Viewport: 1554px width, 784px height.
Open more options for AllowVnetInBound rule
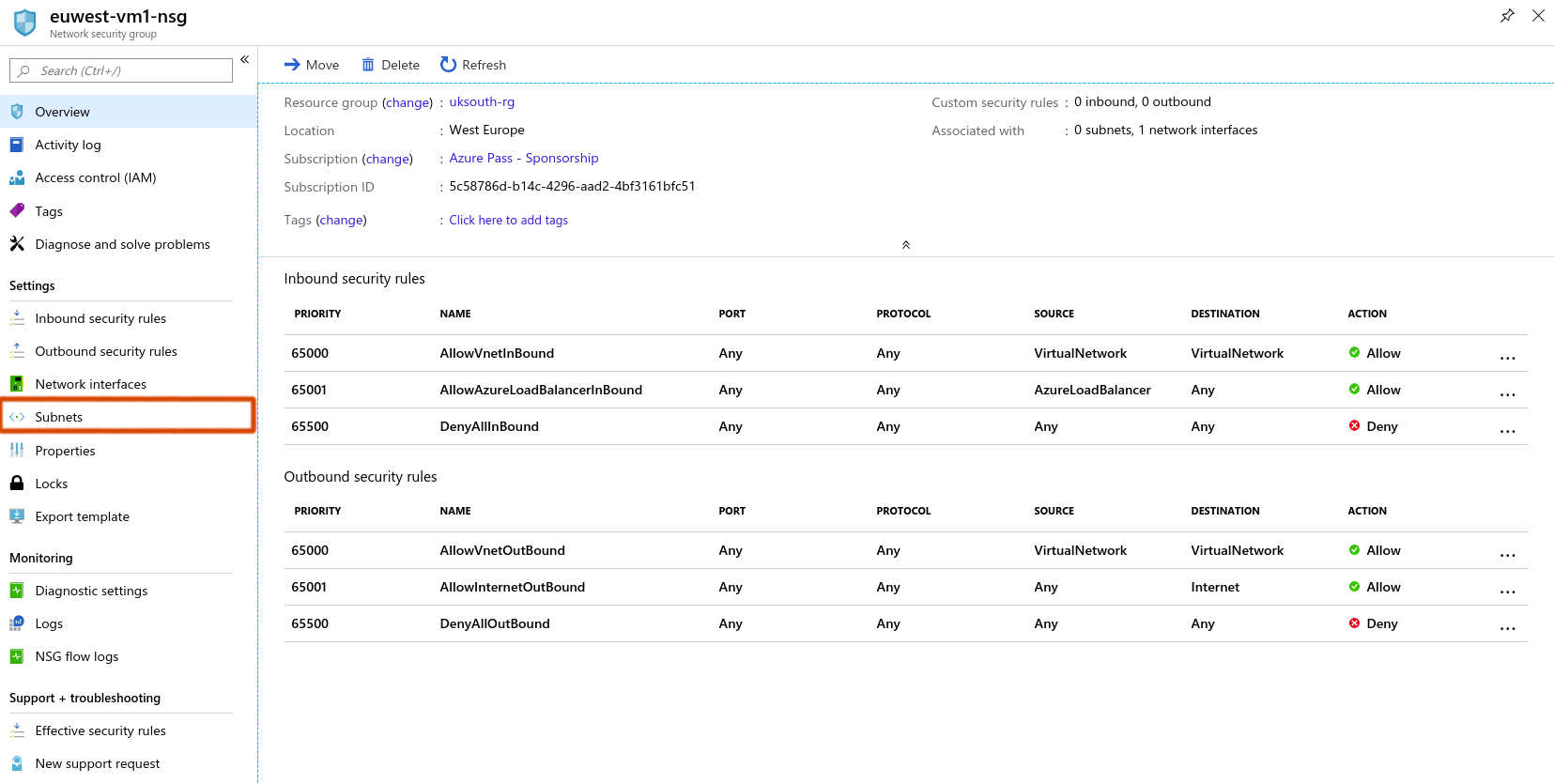tap(1508, 358)
